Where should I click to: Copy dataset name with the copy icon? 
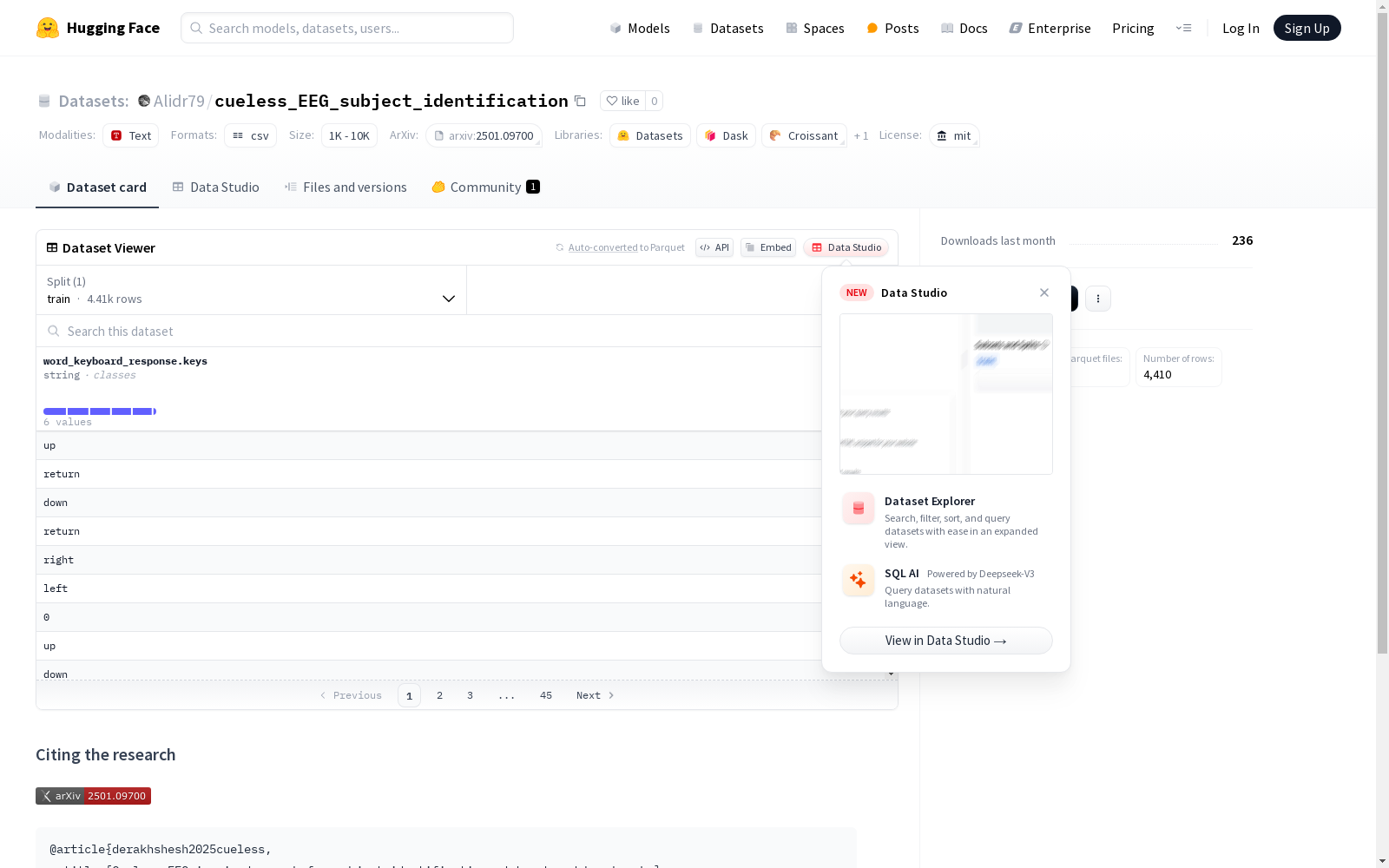tap(580, 102)
